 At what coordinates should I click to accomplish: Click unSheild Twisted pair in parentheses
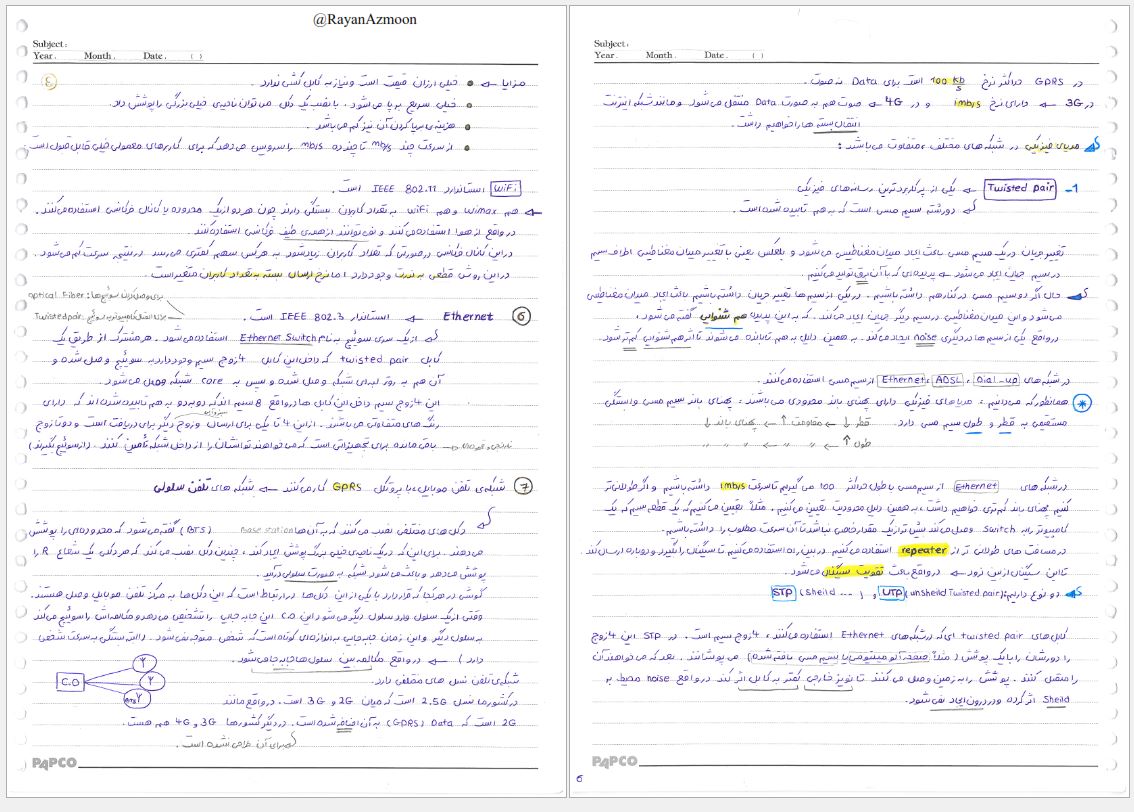(955, 593)
